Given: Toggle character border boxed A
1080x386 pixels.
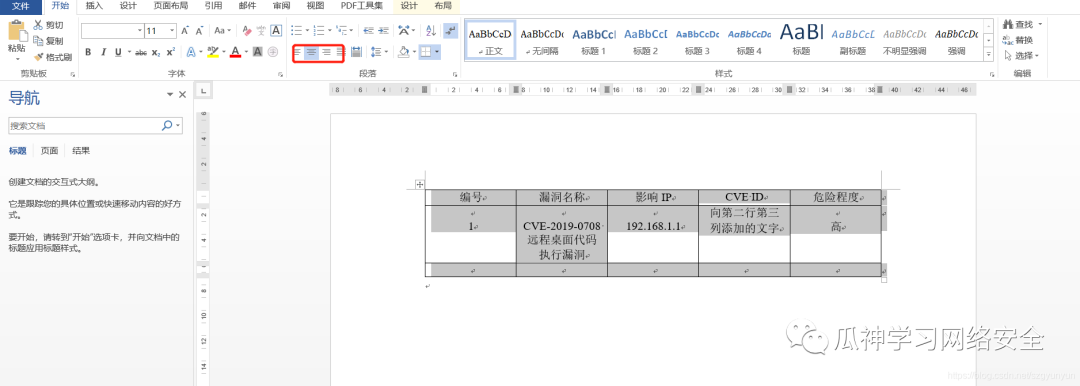Looking at the screenshot, I should 276,30.
